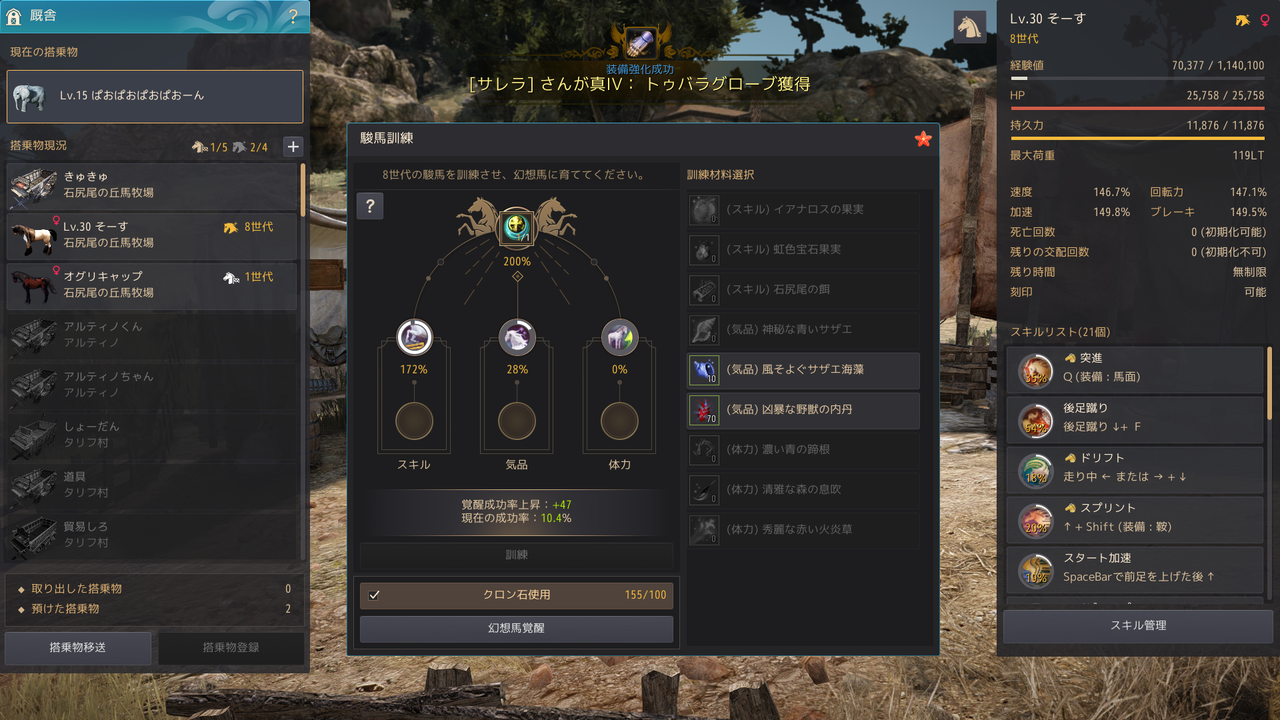Click the 突進 skill entry
The image size is (1280, 720).
point(1135,369)
